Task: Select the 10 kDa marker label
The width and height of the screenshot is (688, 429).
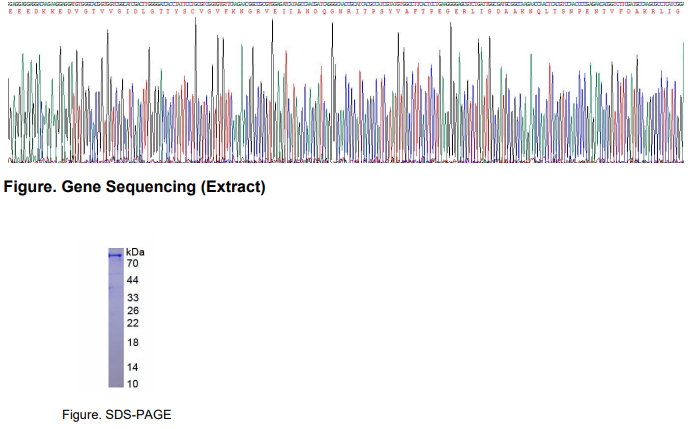Action: coord(133,384)
